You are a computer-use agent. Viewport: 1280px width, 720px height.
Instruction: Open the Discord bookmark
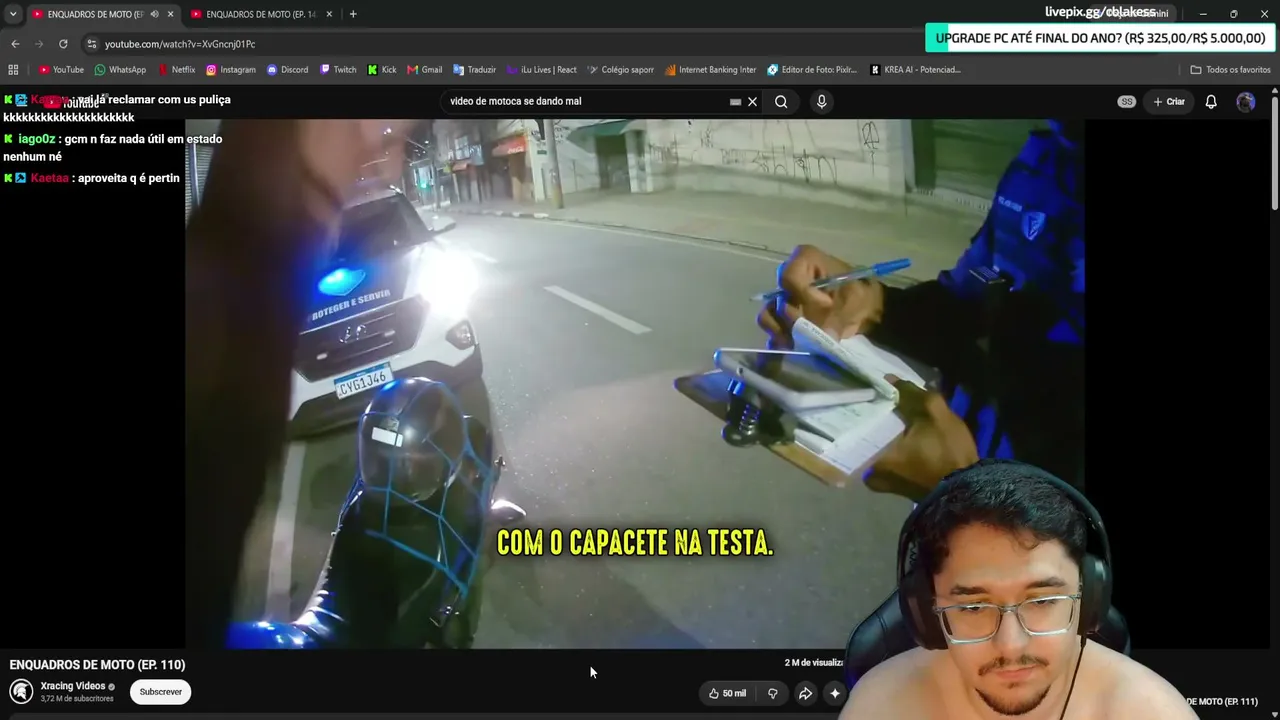[287, 70]
